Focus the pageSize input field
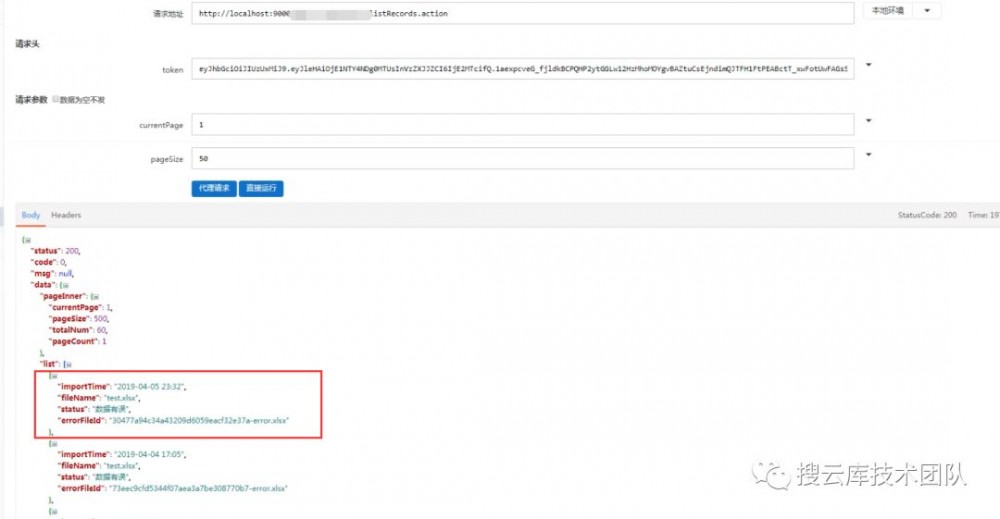The width and height of the screenshot is (1000, 519). click(x=522, y=159)
